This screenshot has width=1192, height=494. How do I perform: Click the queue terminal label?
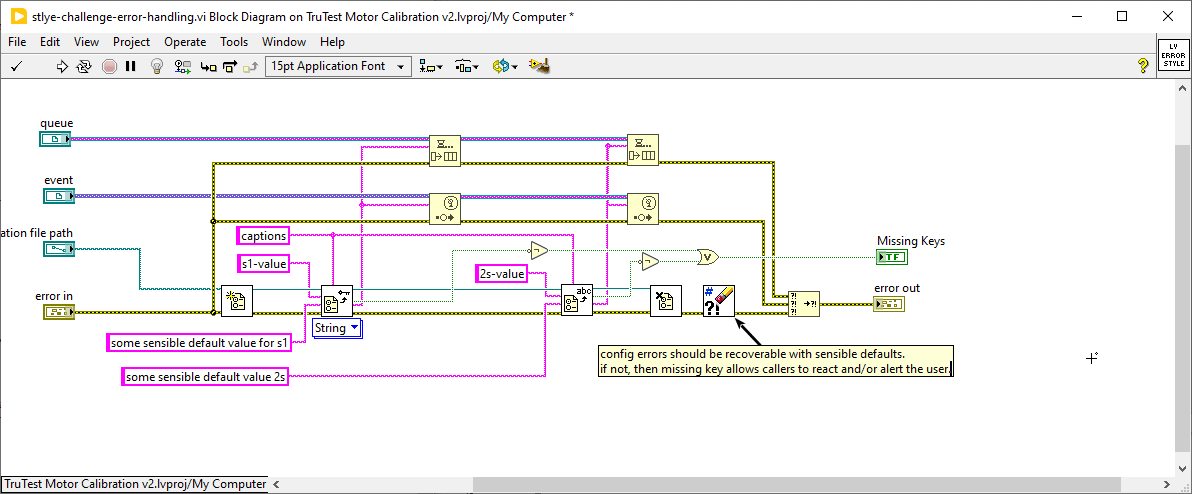pyautogui.click(x=57, y=123)
